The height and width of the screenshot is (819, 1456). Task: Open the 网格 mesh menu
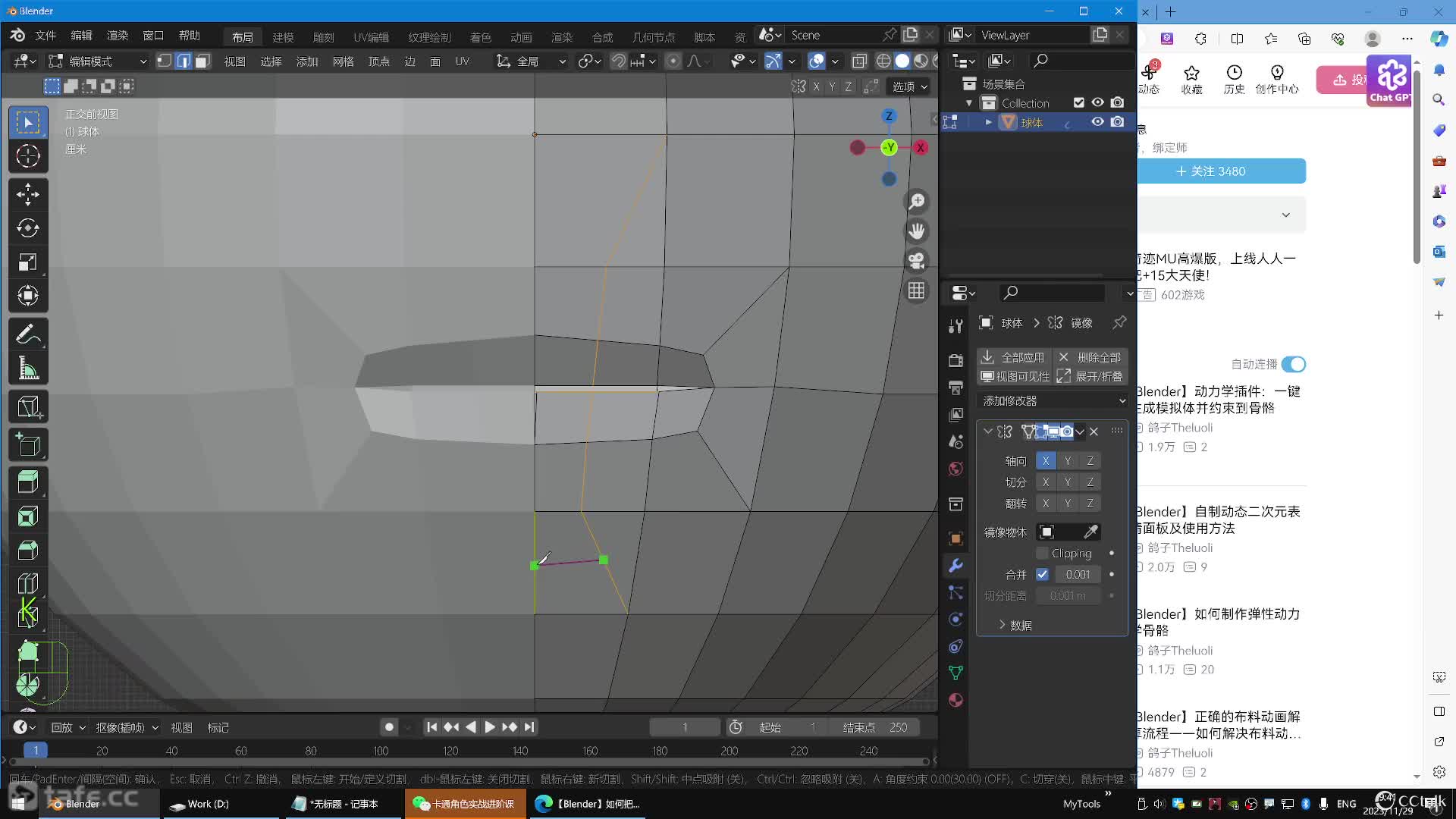coord(343,61)
